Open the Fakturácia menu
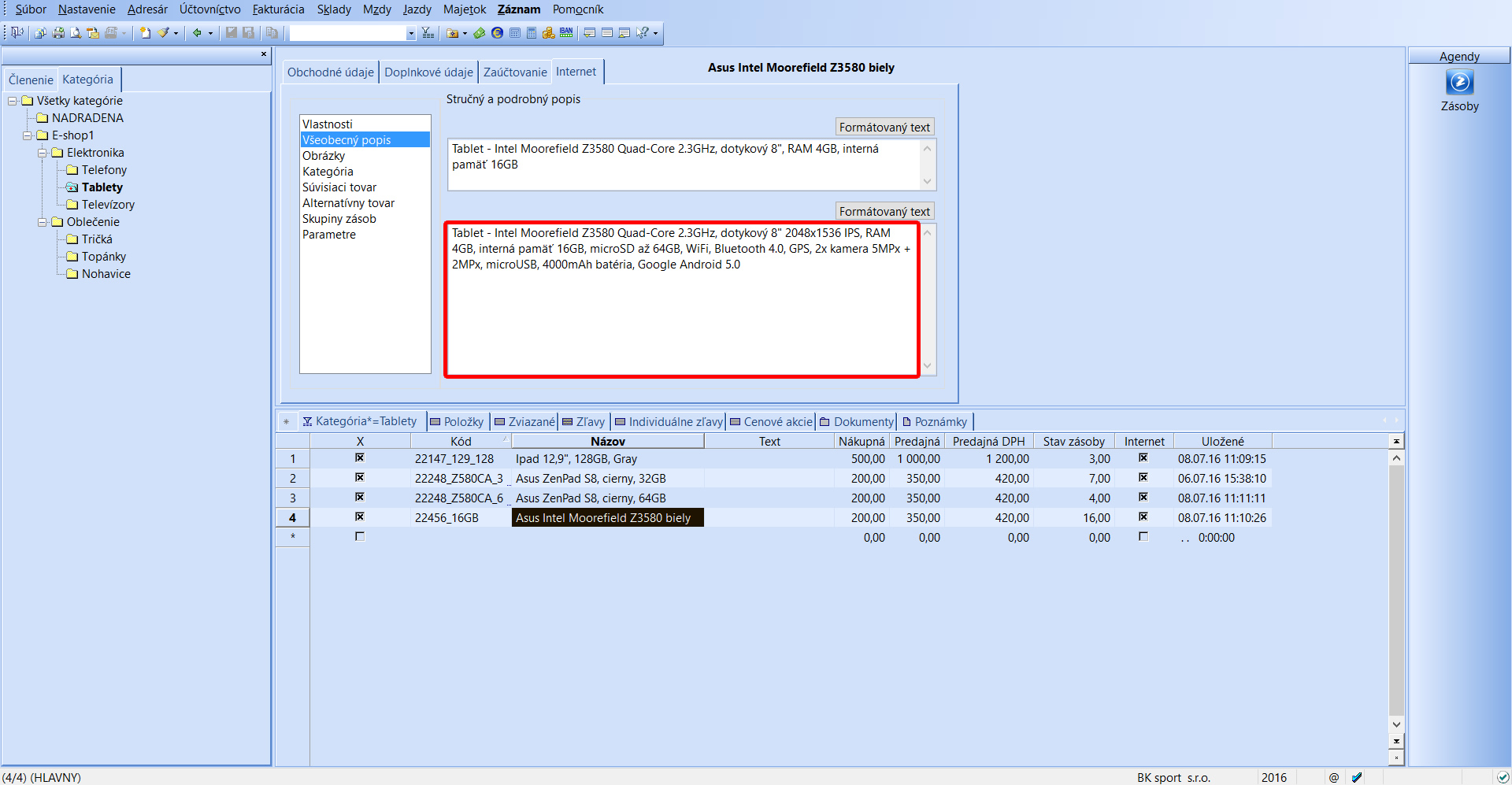 [278, 9]
